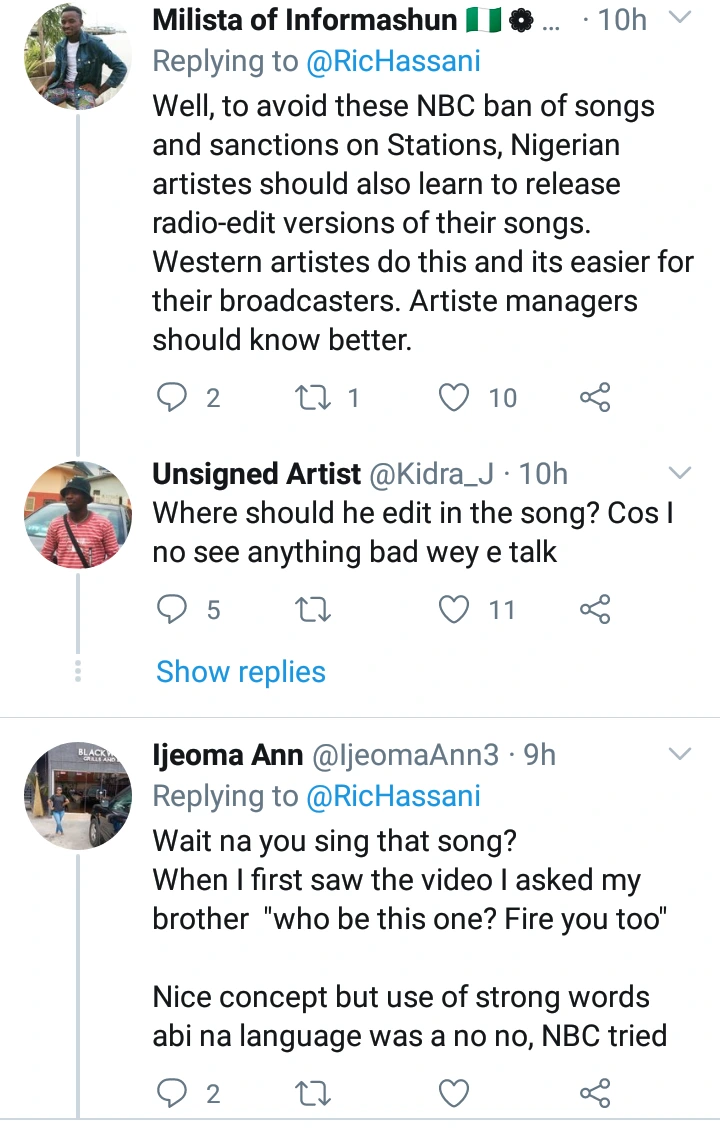Share Ijeoma Ann's tweet
Image resolution: width=720 pixels, height=1128 pixels.
(595, 1094)
